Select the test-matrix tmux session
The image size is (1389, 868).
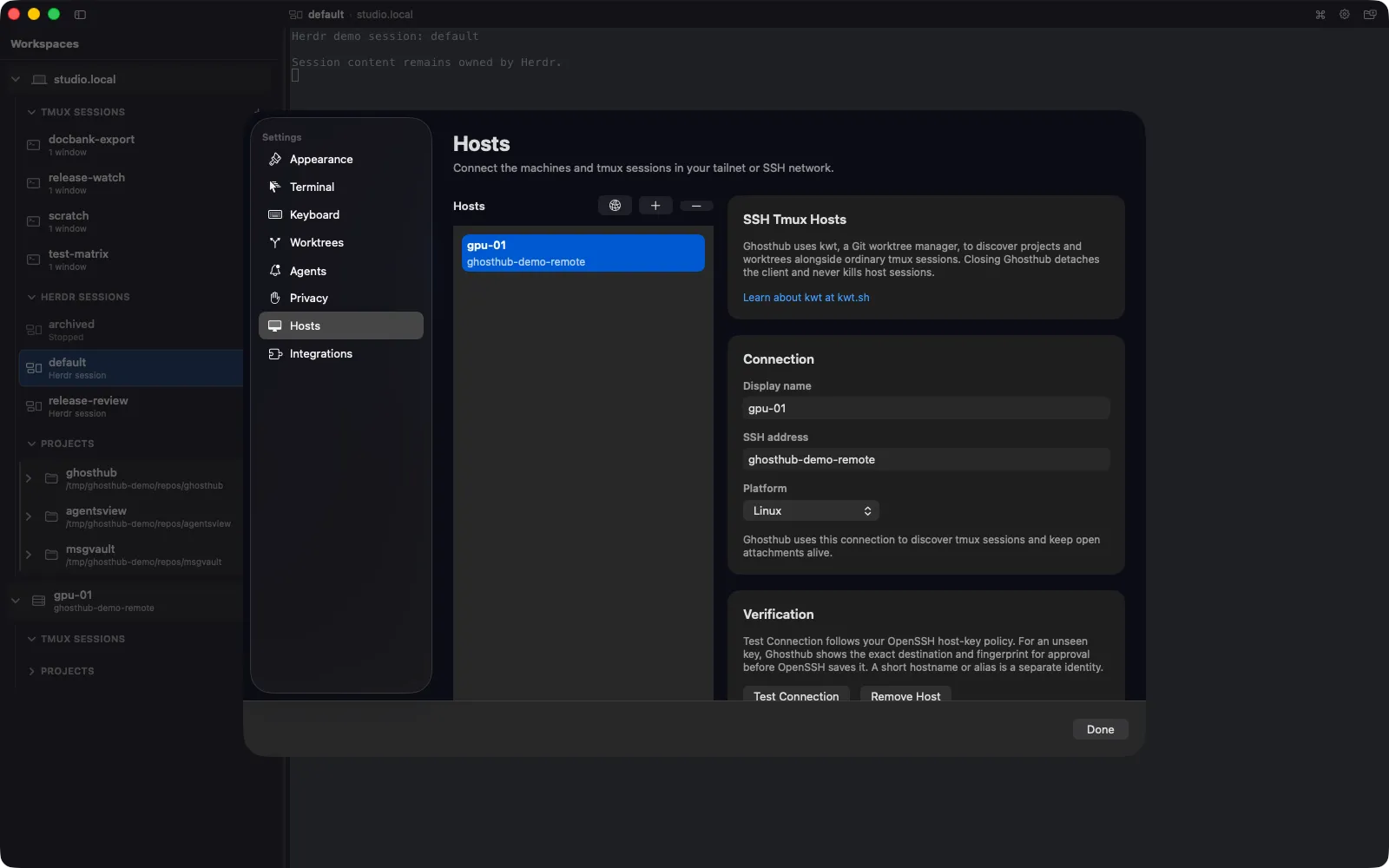[x=130, y=260]
